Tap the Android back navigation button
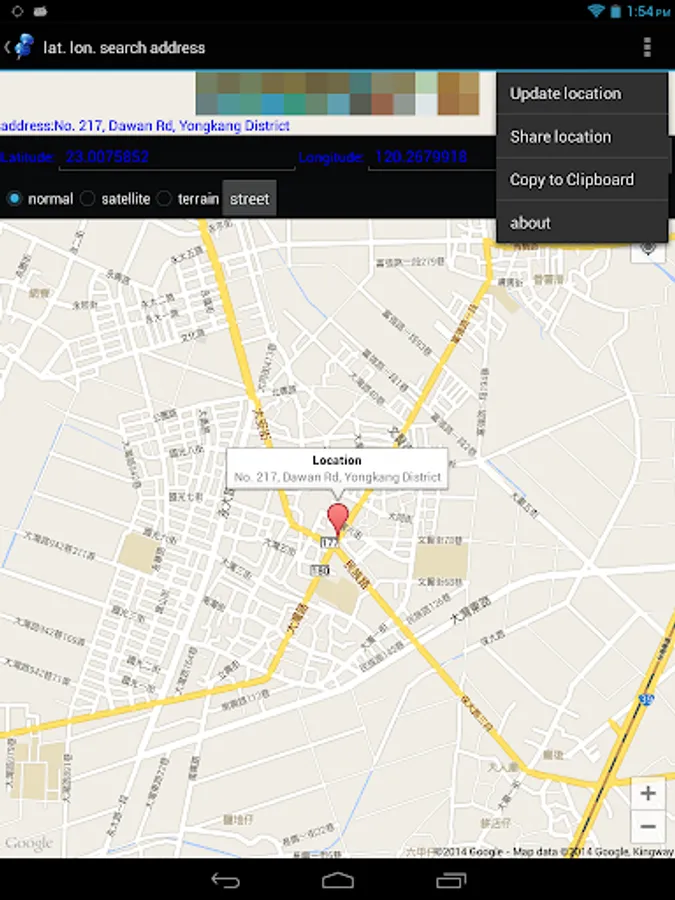The height and width of the screenshot is (900, 675). pos(225,880)
